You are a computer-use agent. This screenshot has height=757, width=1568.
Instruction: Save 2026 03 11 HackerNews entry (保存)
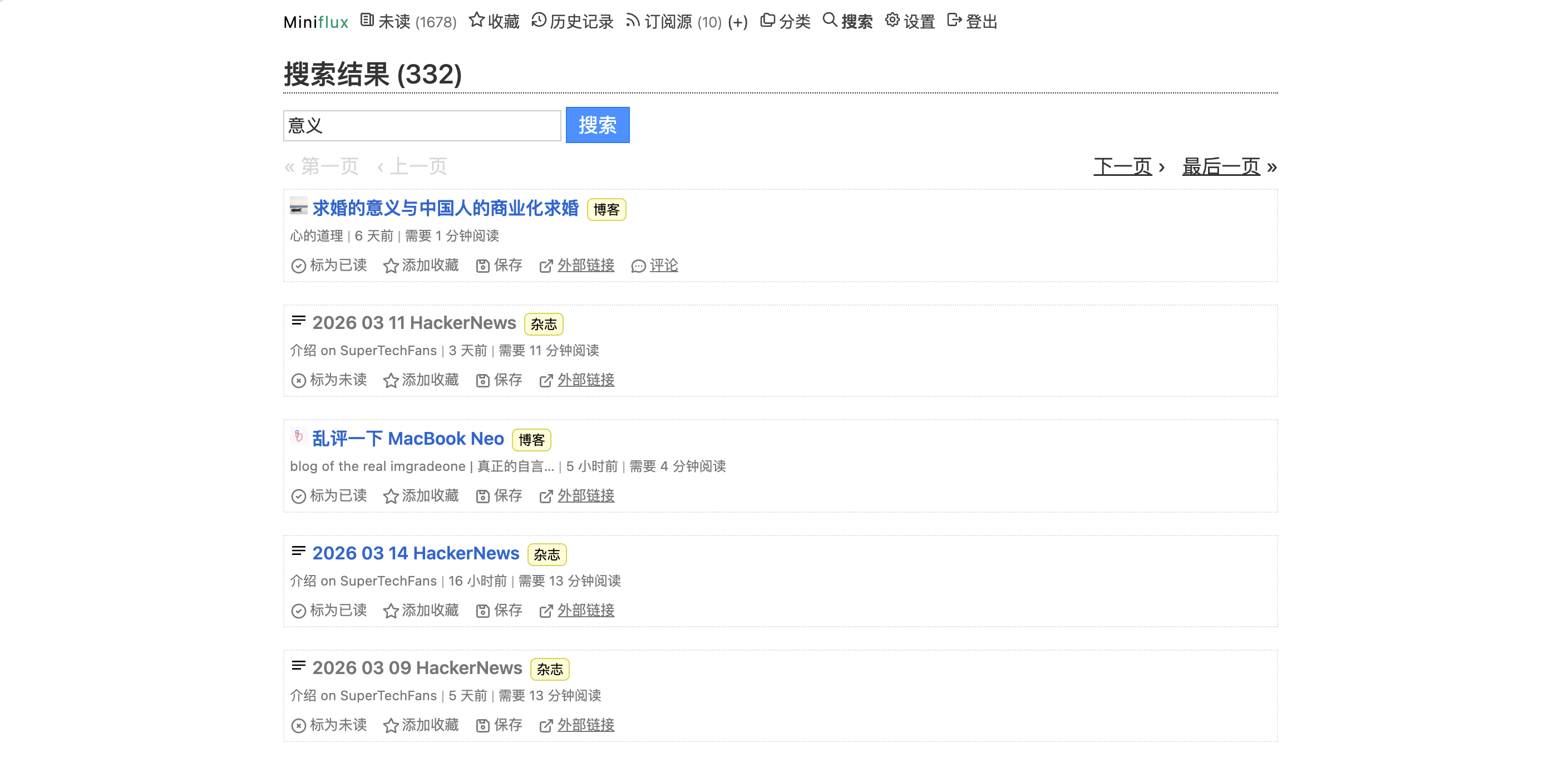(x=499, y=380)
